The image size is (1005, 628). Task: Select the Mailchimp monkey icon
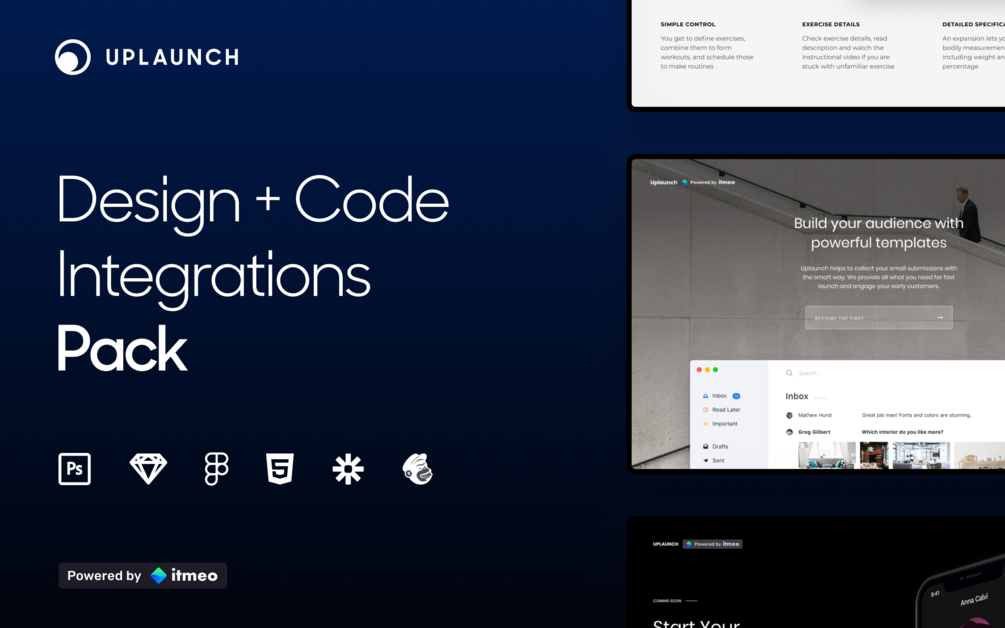[x=418, y=468]
